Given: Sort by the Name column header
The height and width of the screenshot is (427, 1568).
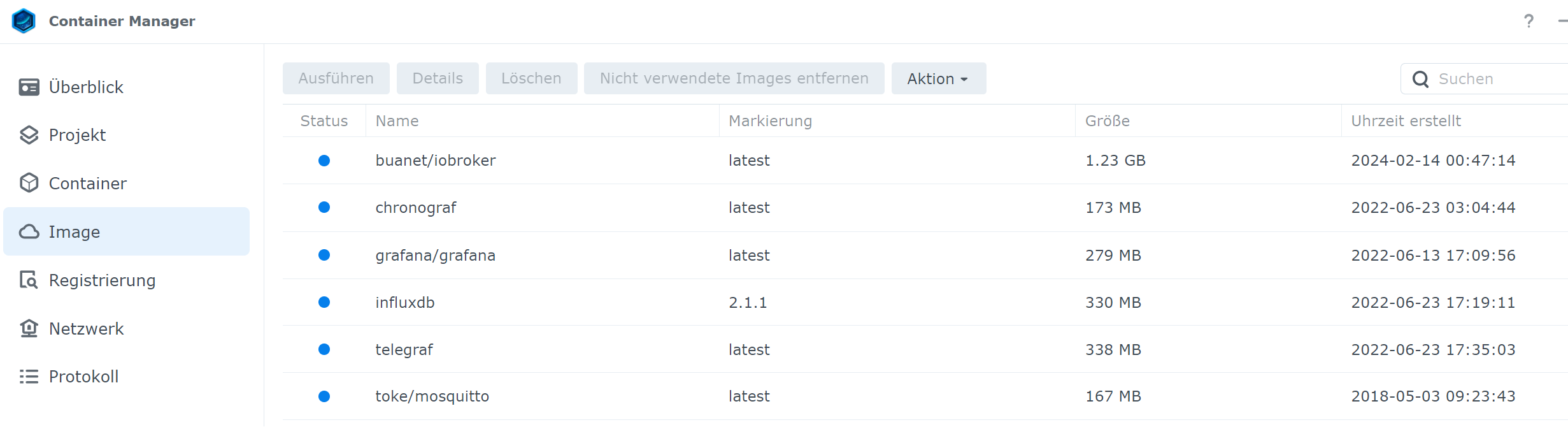Looking at the screenshot, I should coord(397,121).
